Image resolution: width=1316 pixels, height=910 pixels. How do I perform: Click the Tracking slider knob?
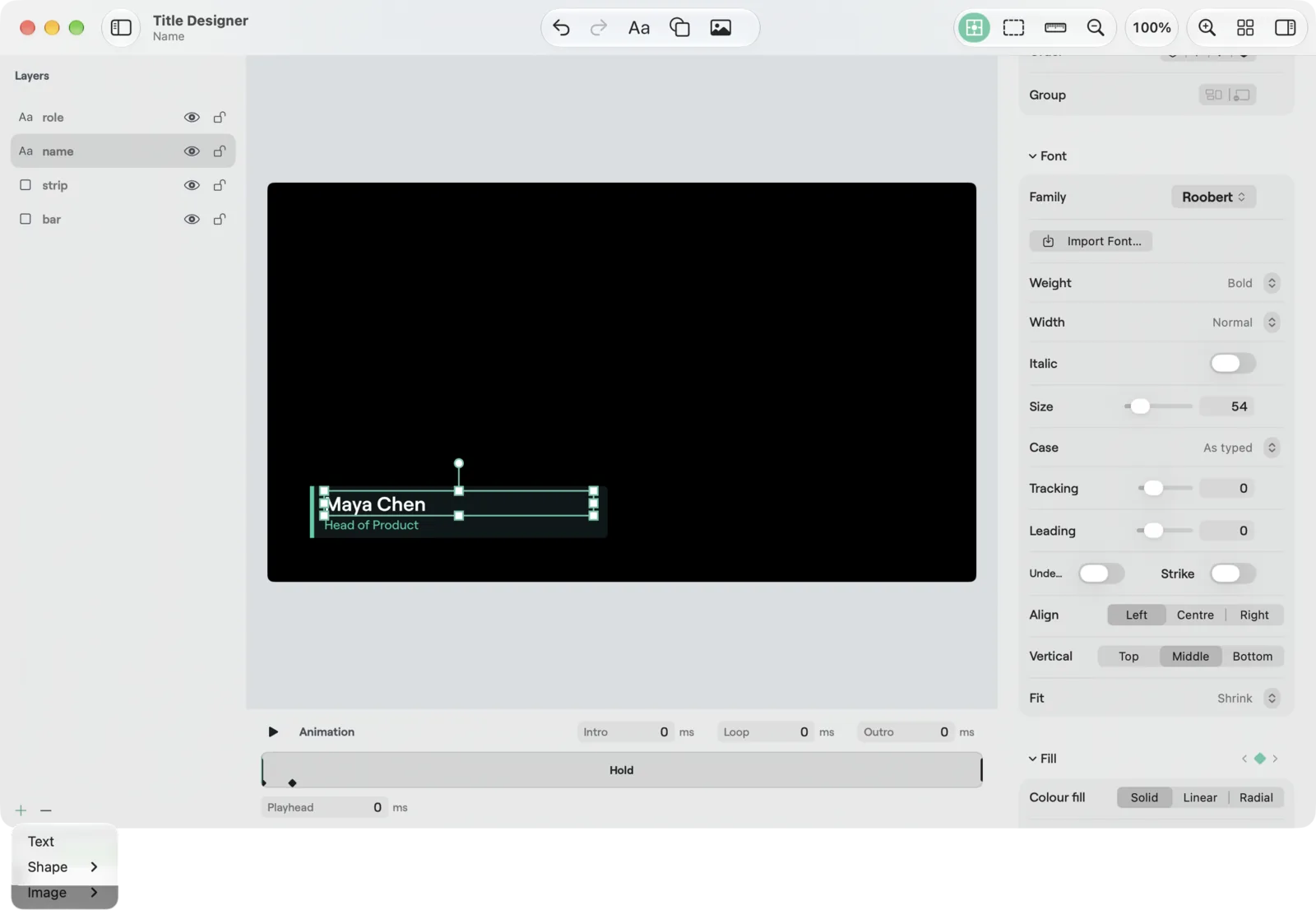click(1154, 489)
